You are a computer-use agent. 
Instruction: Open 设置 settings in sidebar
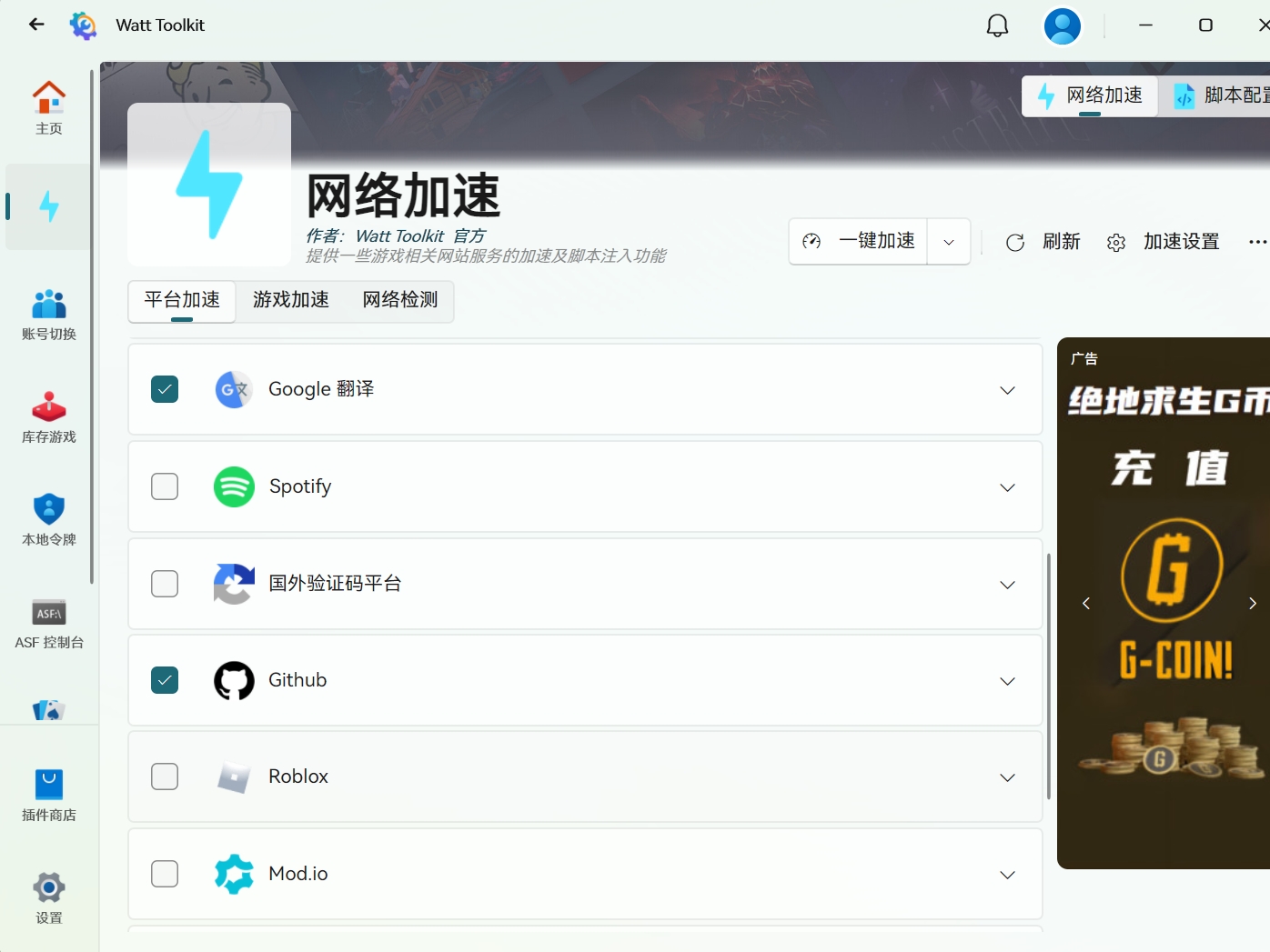tap(49, 898)
